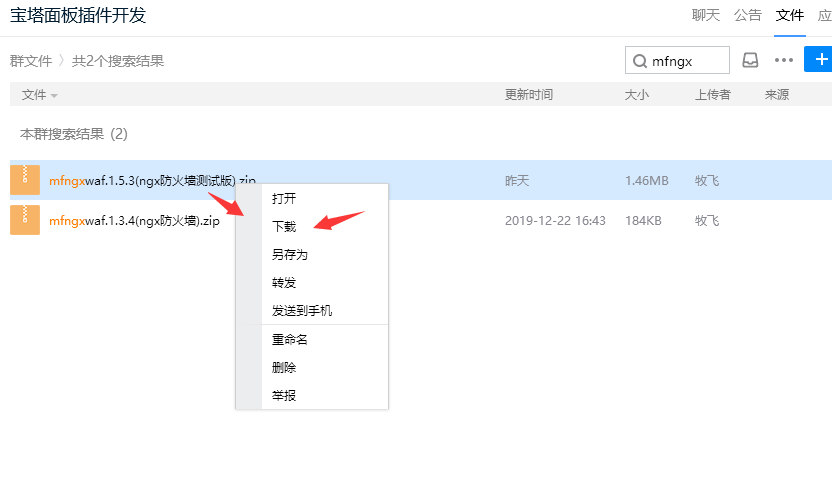Open the three-dot more options menu
This screenshot has height=498, width=832.
tap(784, 60)
